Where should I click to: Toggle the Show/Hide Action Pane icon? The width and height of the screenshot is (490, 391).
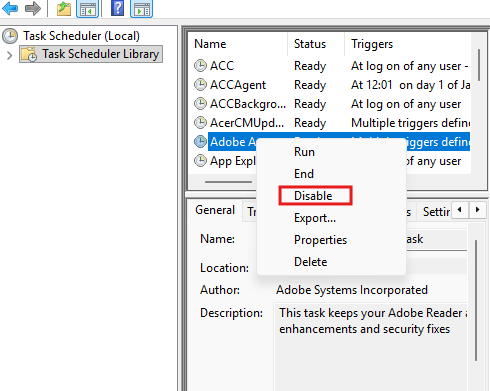tap(141, 8)
